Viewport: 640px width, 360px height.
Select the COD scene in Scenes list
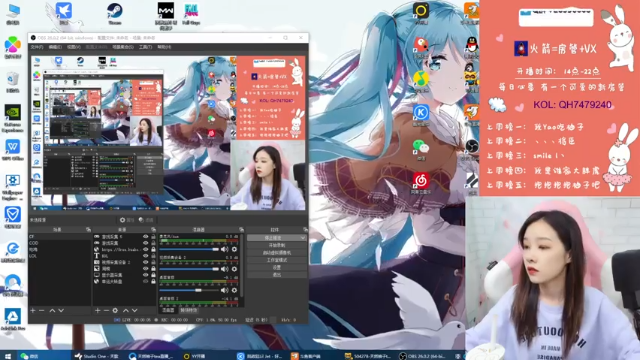click(60, 243)
